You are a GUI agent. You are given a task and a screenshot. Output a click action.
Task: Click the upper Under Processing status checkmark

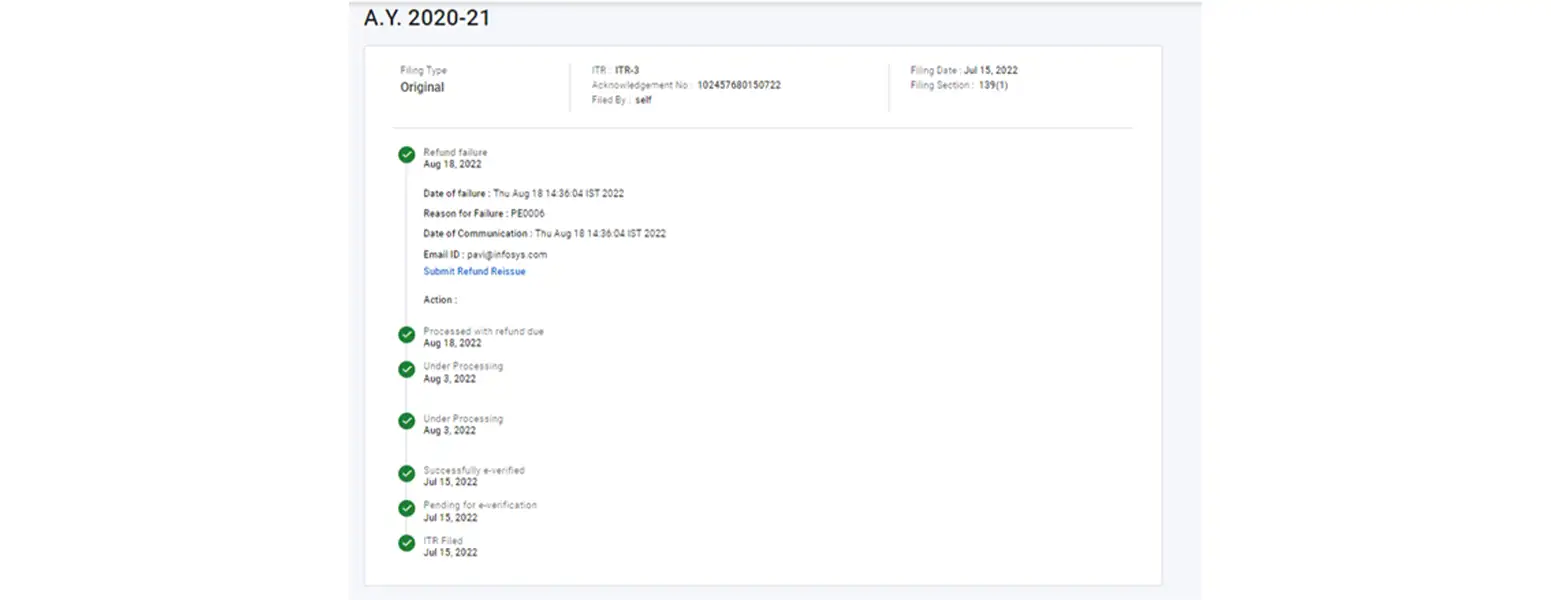pos(406,370)
